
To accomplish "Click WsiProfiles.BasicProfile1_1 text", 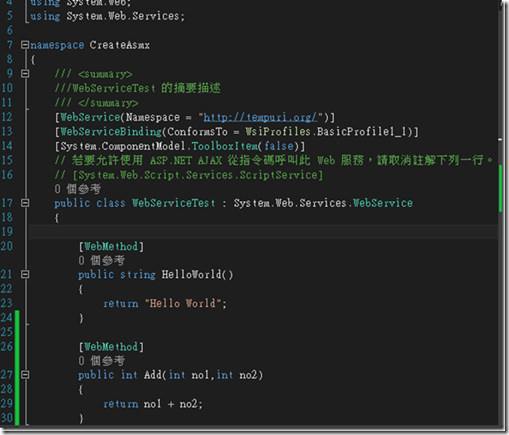I will (326, 132).
